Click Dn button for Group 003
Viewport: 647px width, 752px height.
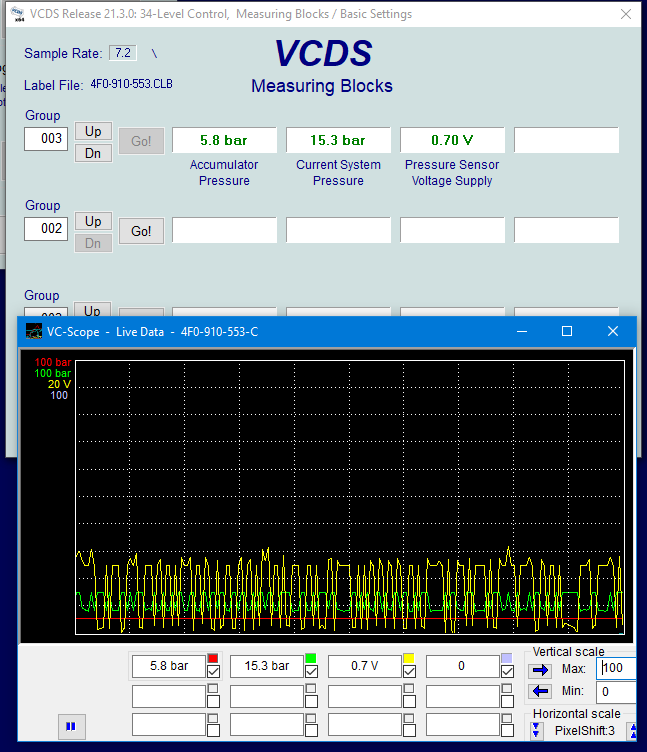tap(93, 153)
